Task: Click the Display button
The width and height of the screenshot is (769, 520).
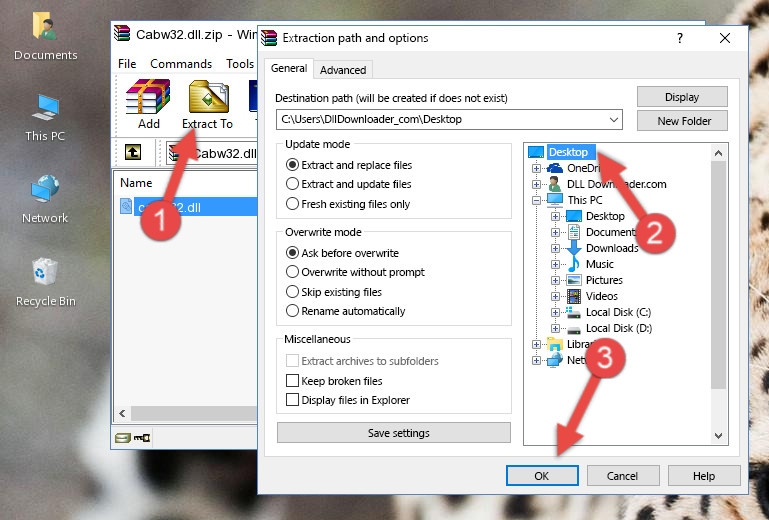Action: (x=682, y=97)
